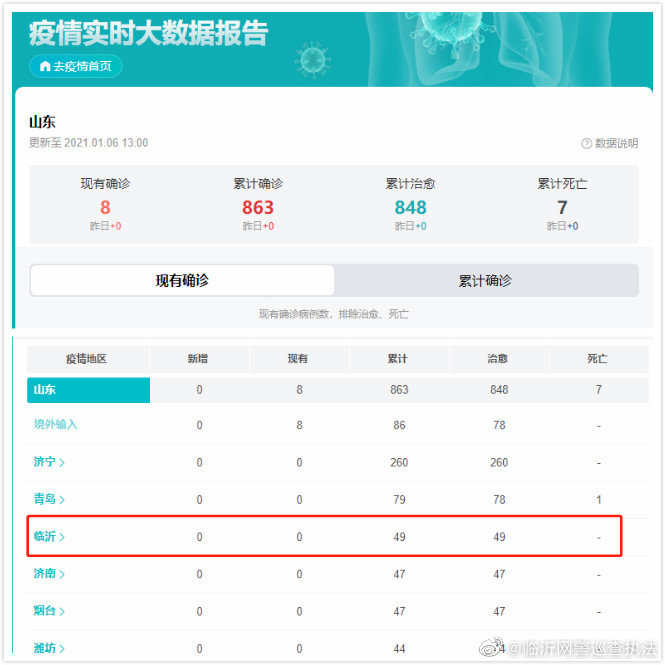665x665 pixels.
Task: Go to 去疫情首页 epidemic homepage
Action: pyautogui.click(x=77, y=66)
